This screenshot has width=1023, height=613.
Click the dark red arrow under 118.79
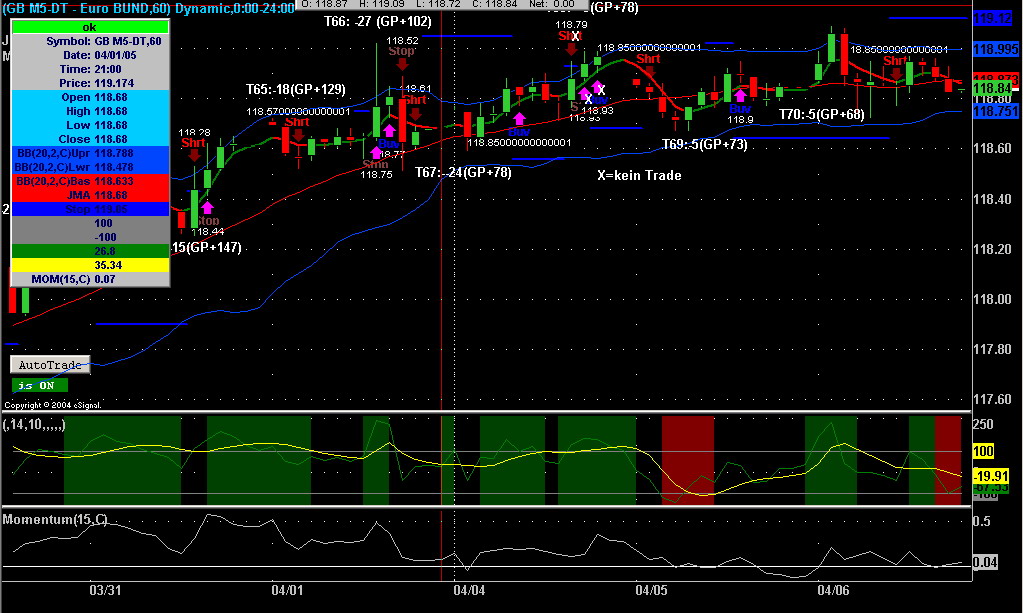pos(569,48)
